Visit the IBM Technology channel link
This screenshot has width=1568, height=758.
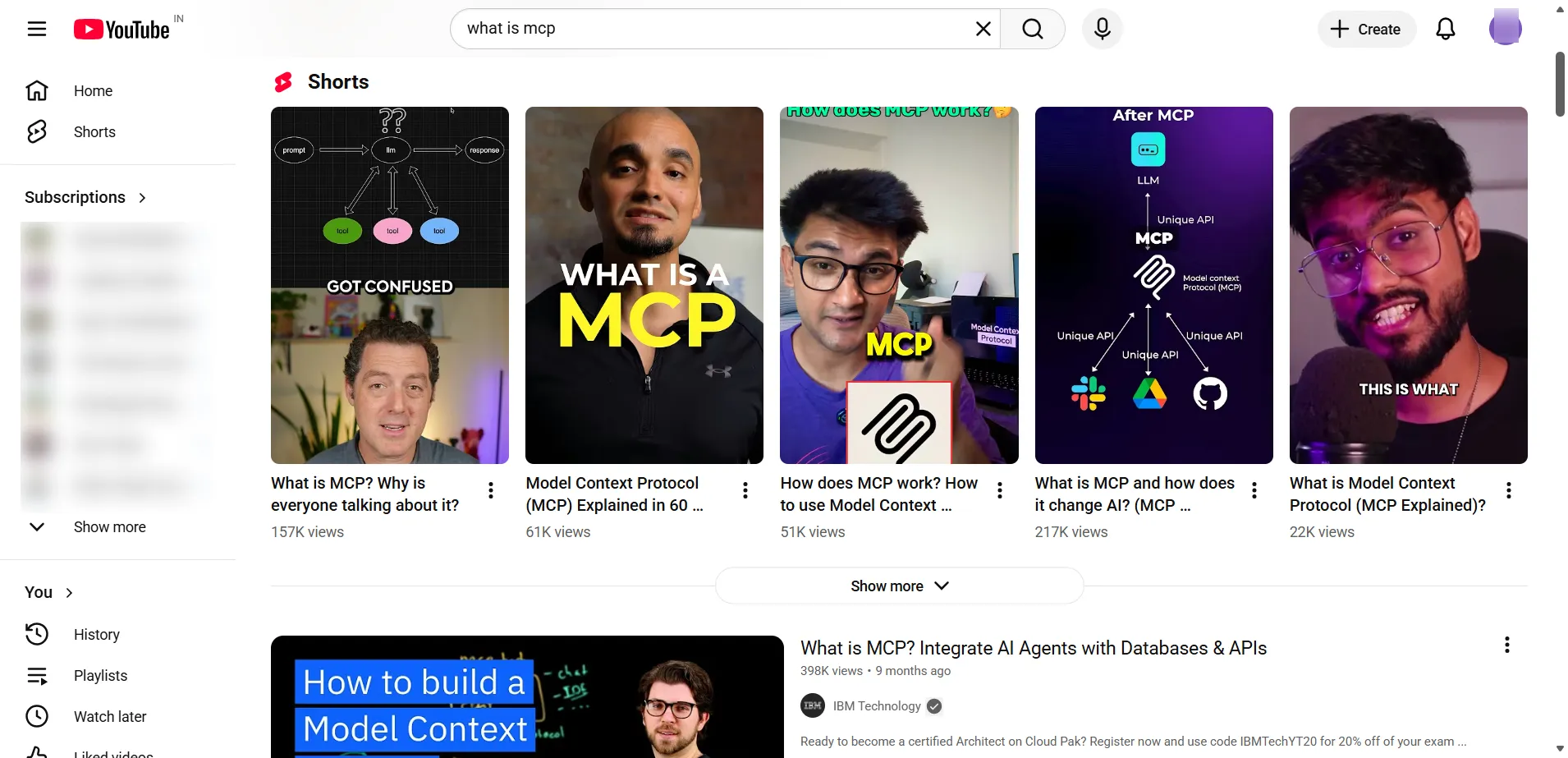tap(878, 705)
